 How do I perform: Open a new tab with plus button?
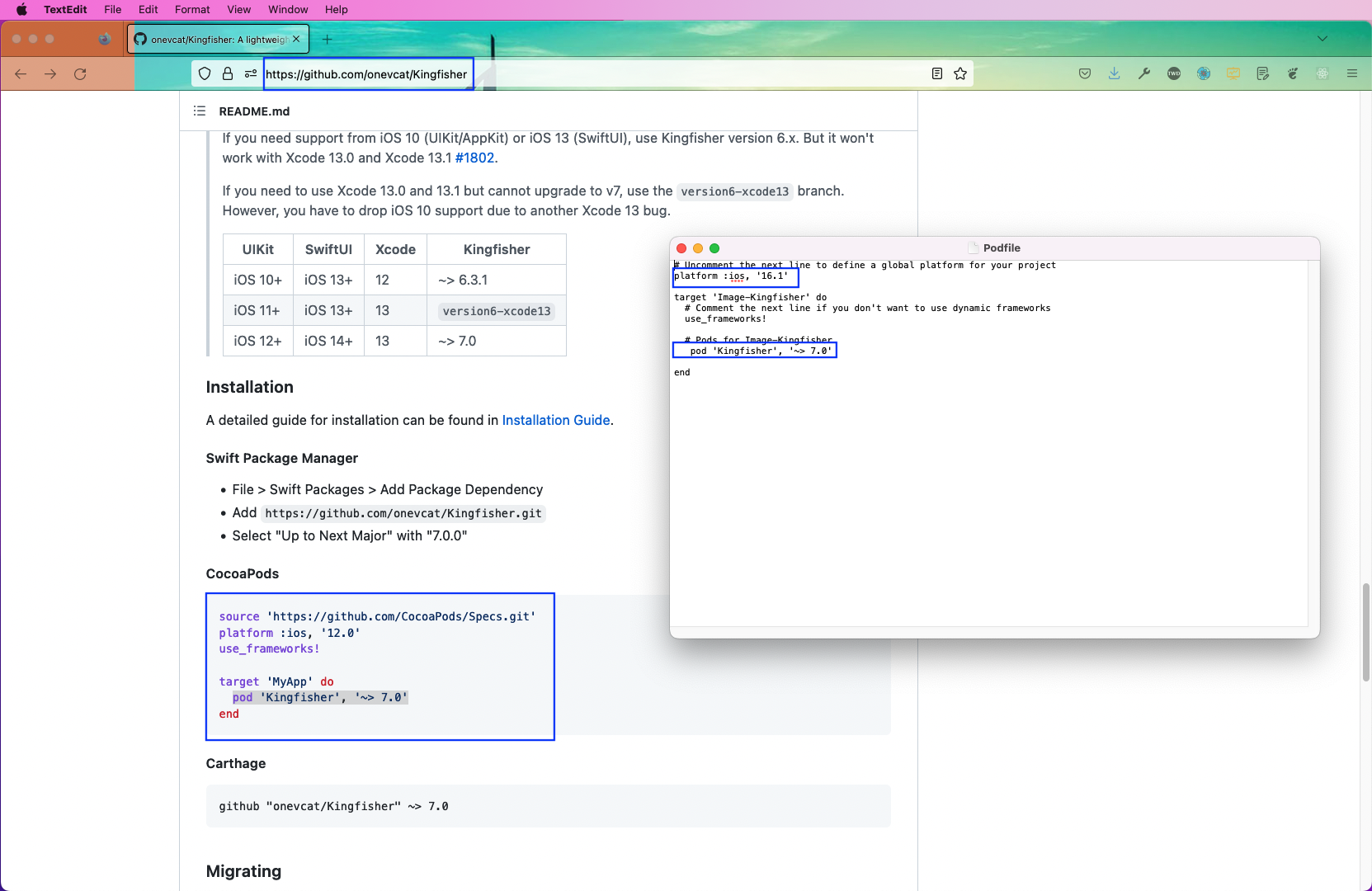pyautogui.click(x=328, y=39)
